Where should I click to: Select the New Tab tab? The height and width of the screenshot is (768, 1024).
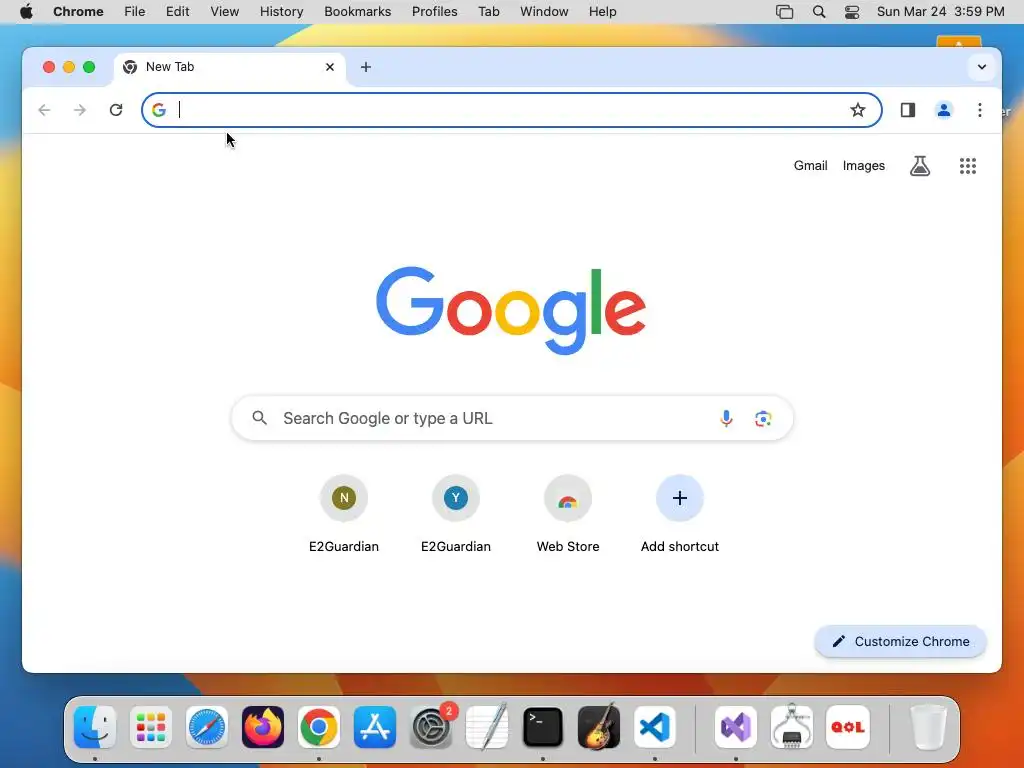pos(230,67)
